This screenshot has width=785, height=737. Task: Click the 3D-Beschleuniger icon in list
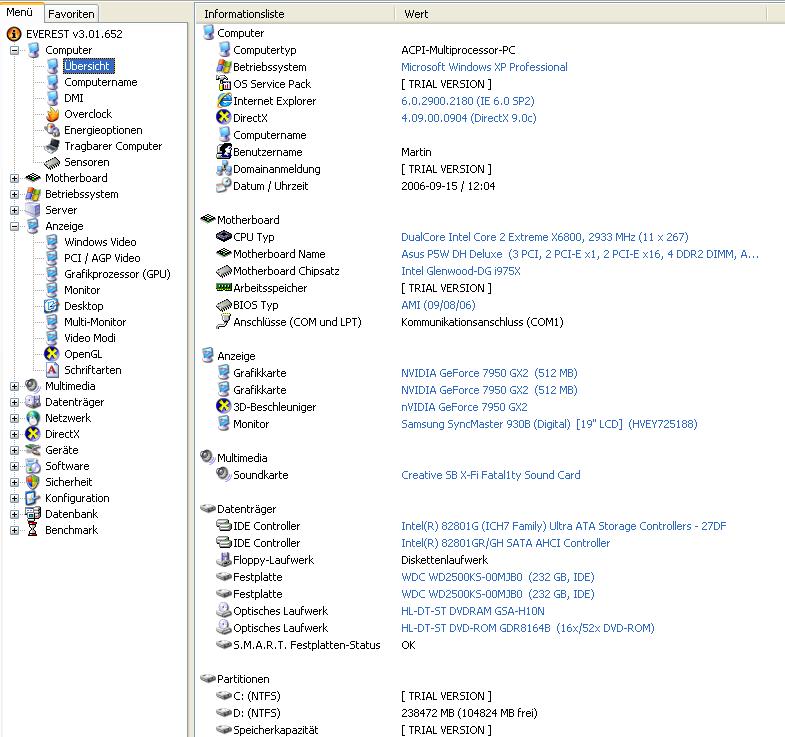223,407
